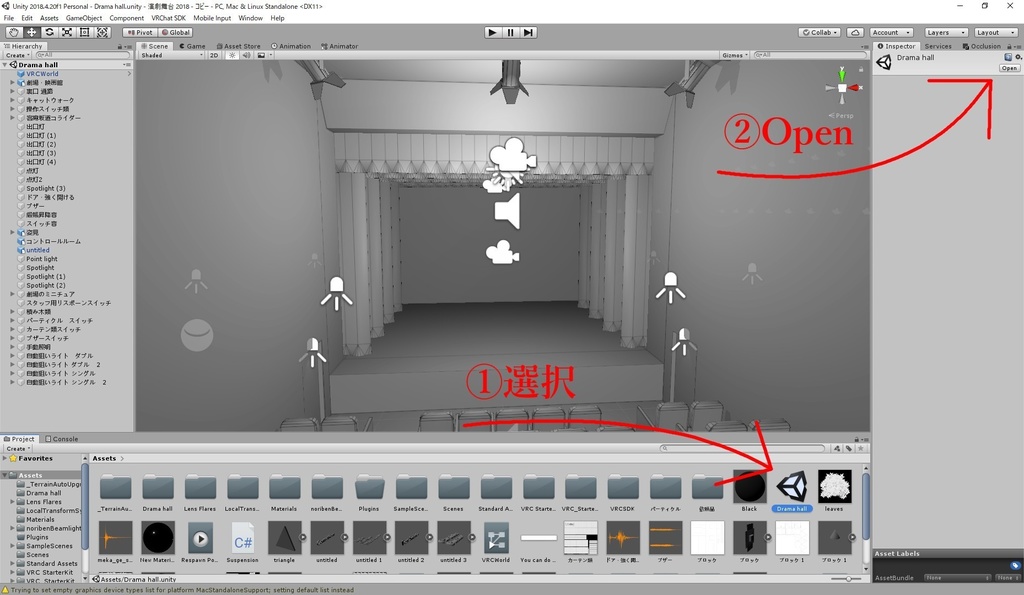Select the Hand pan tool
The image size is (1024, 595).
tap(13, 32)
